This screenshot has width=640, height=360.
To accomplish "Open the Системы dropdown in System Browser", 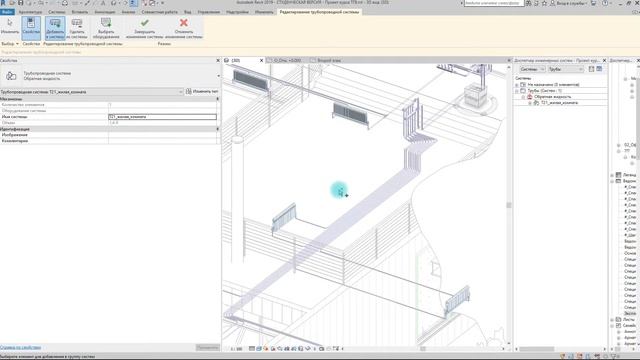I will coord(532,69).
